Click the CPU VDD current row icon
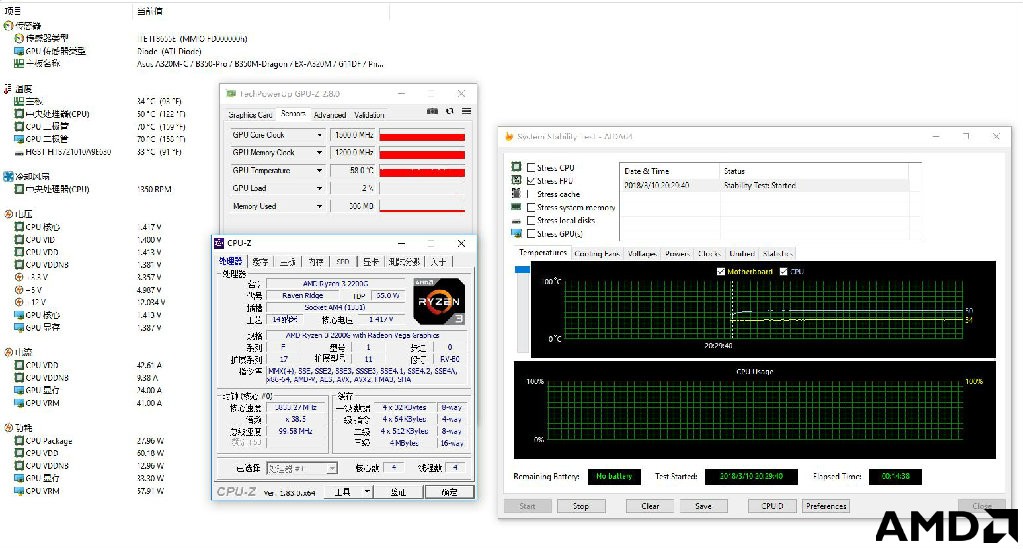 pyautogui.click(x=19, y=365)
